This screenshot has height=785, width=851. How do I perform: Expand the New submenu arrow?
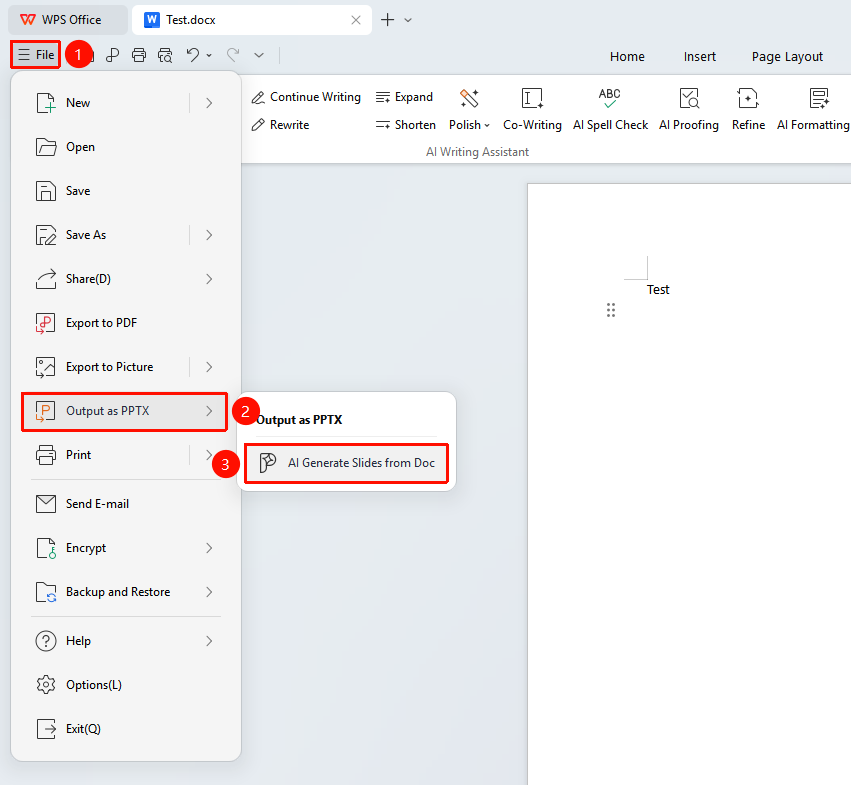point(209,103)
